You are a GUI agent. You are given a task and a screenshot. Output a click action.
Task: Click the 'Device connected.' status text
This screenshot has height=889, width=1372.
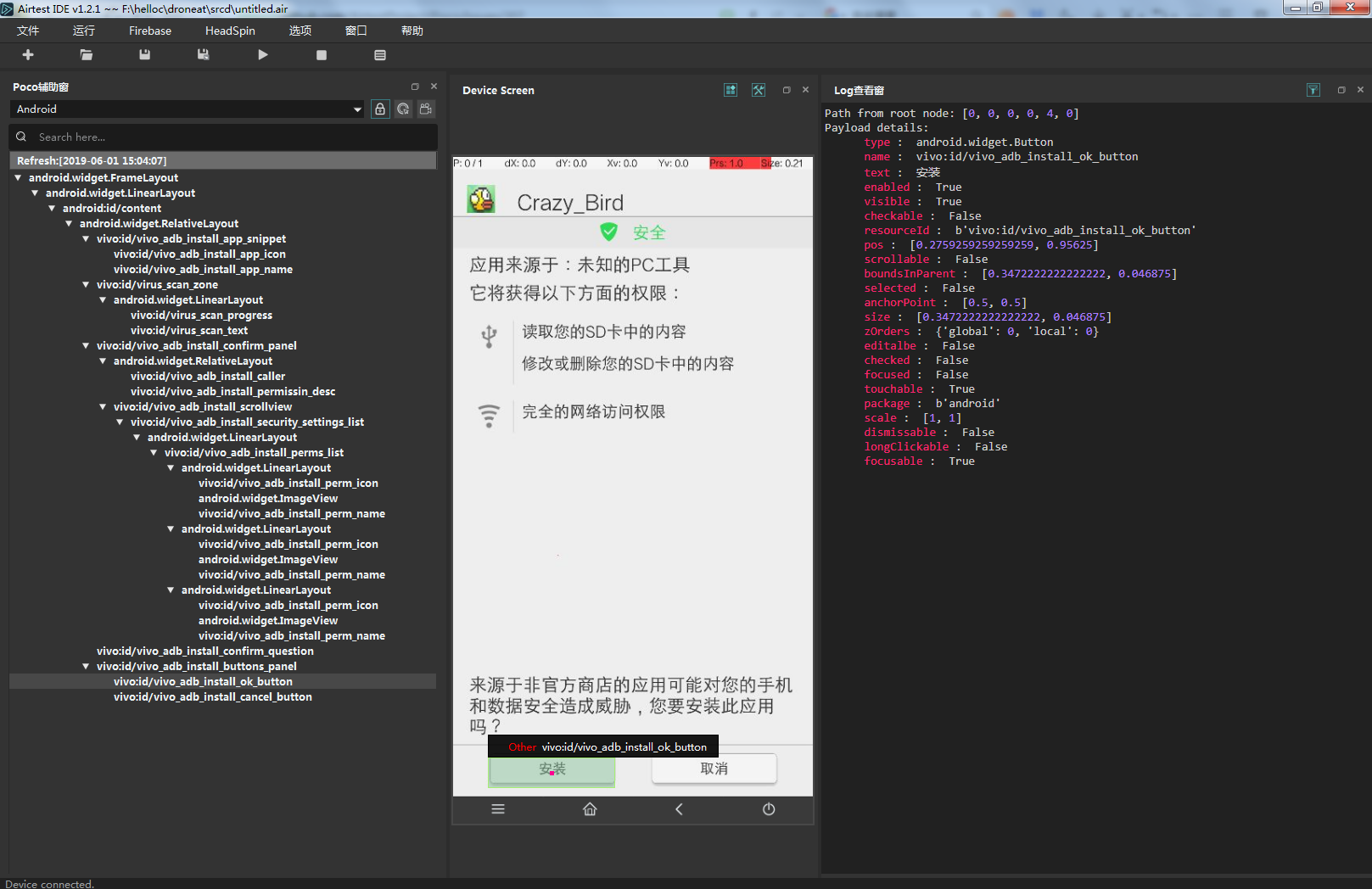click(x=49, y=884)
